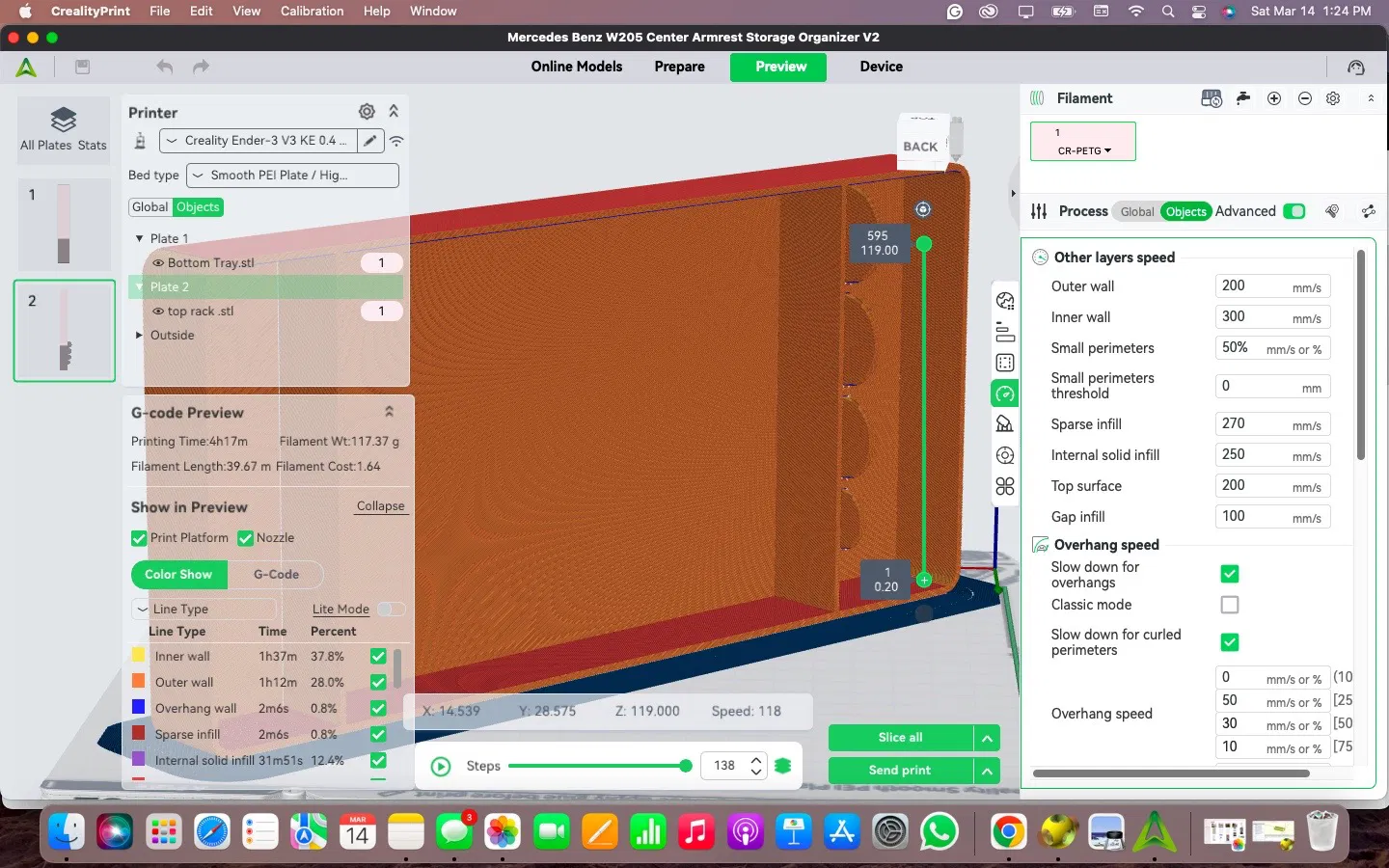This screenshot has width=1389, height=868.
Task: Click the dotted-square icon in the process sidebar
Action: click(x=1005, y=363)
